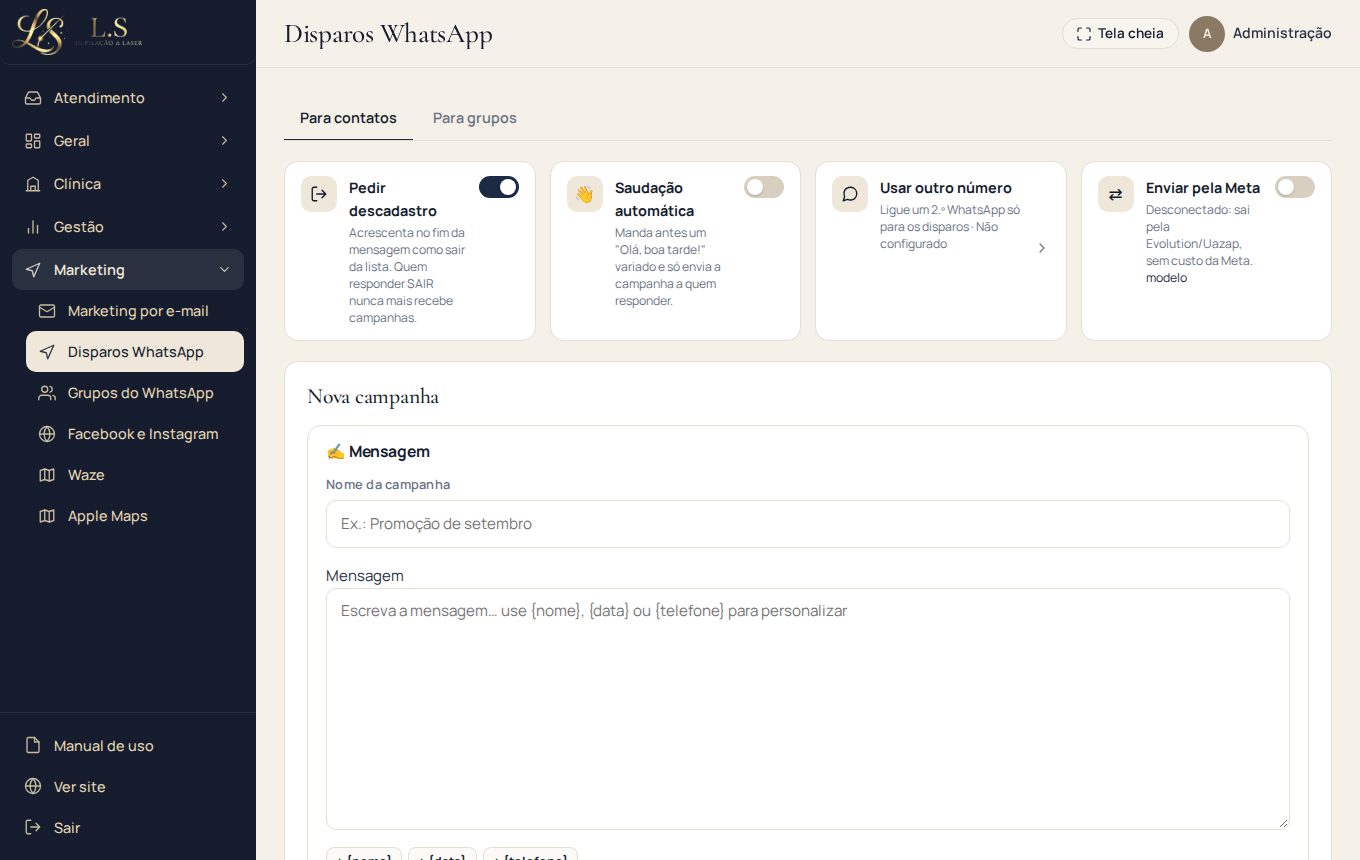
Task: Click the map icon next to Waze
Action: 47,475
